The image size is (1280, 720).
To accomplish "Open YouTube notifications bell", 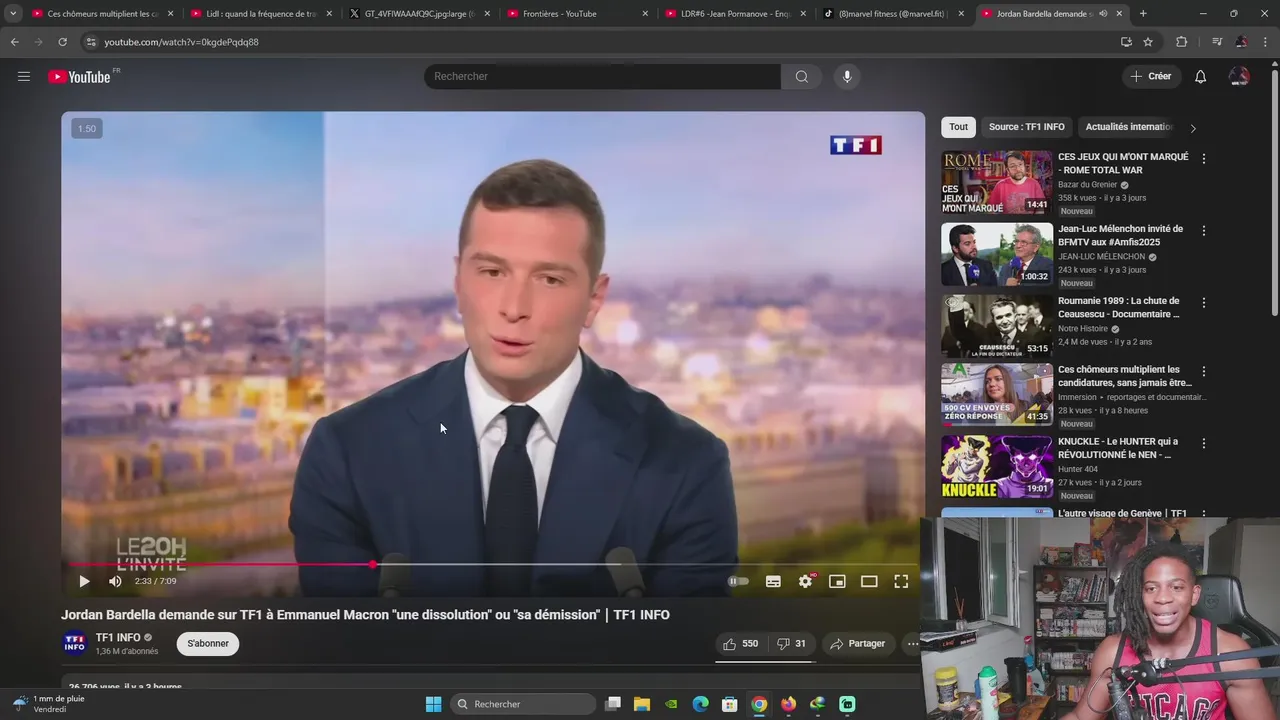I will (1200, 76).
